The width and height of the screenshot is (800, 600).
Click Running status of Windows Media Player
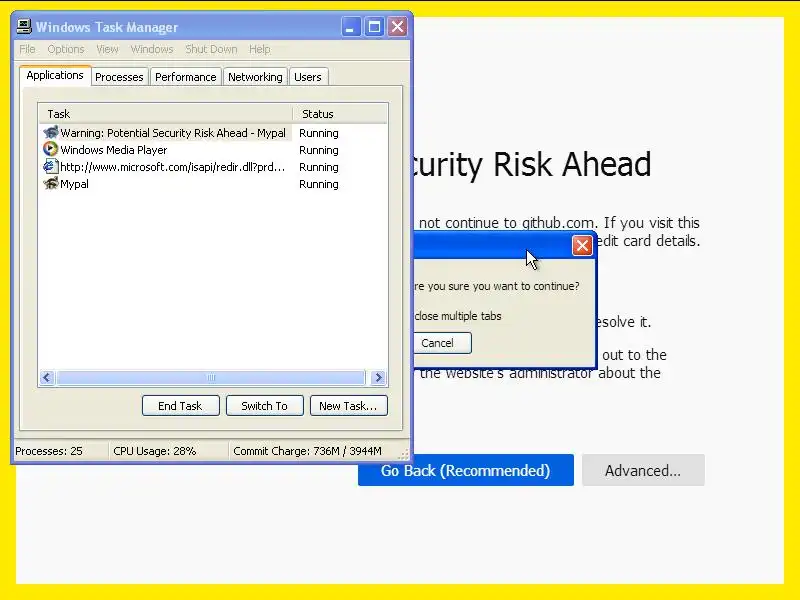pyautogui.click(x=319, y=150)
